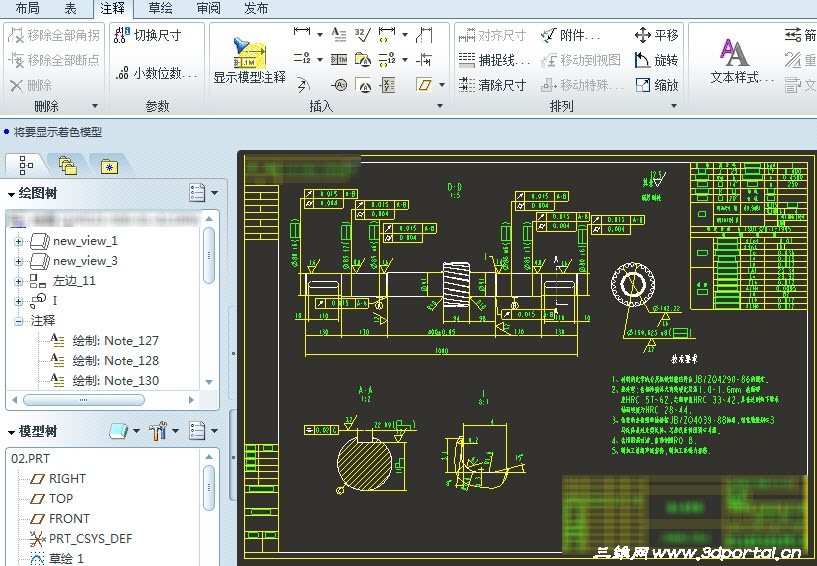Click the Show Model Annotations (显示模型注释) icon
The height and width of the screenshot is (566, 817).
250,53
